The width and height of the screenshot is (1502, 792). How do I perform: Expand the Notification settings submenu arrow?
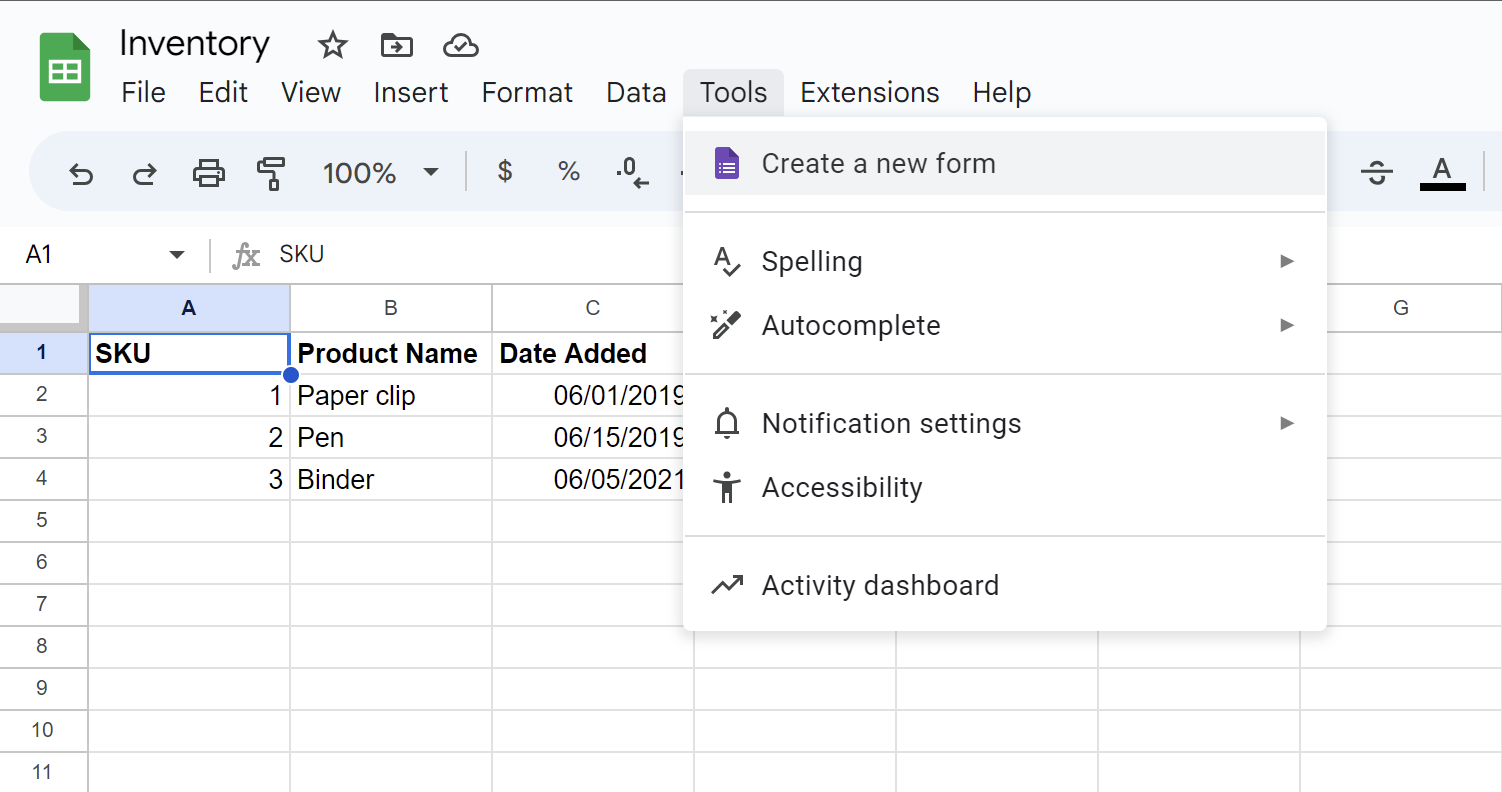coord(1287,423)
